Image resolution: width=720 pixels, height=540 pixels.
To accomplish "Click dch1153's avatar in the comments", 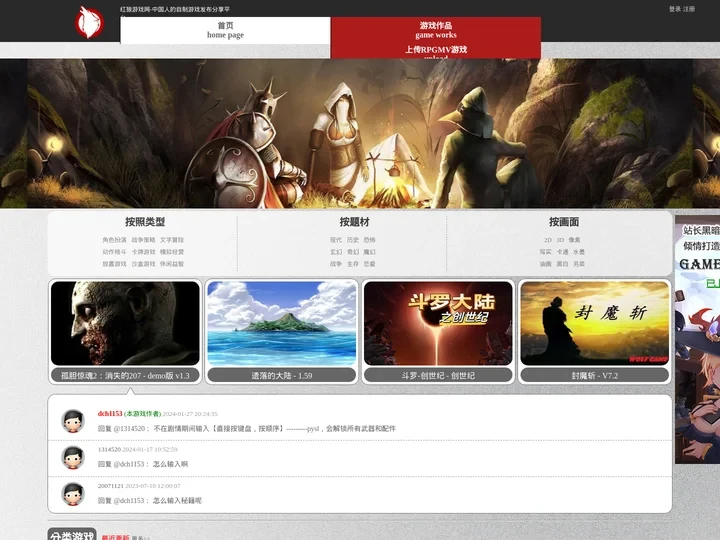I will click(x=73, y=421).
